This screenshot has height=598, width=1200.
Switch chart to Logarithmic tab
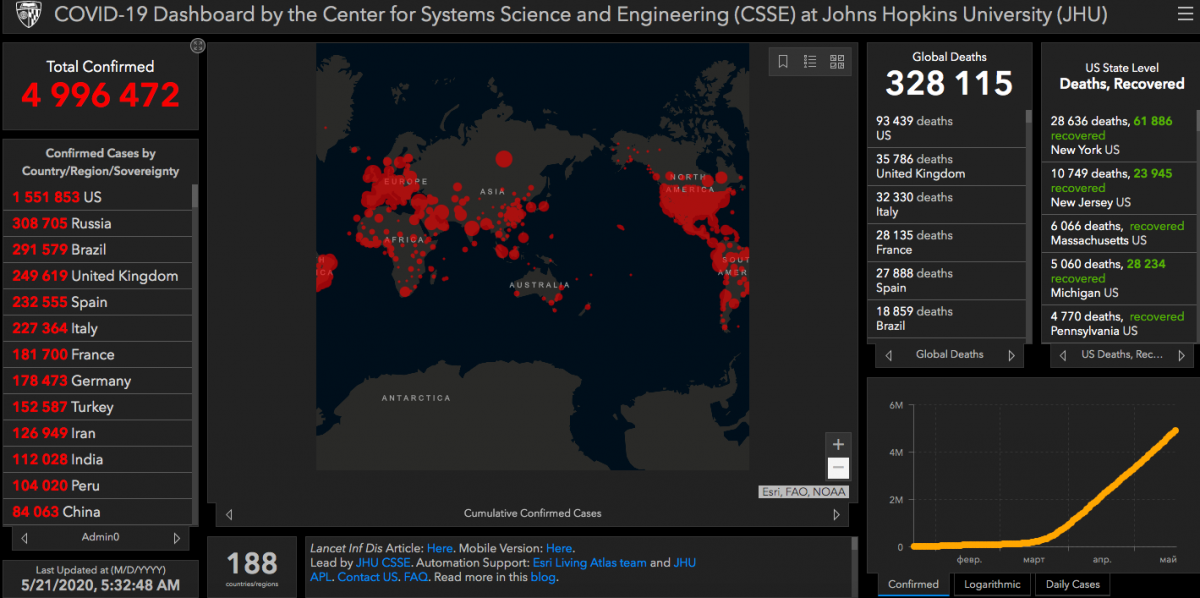click(x=992, y=585)
